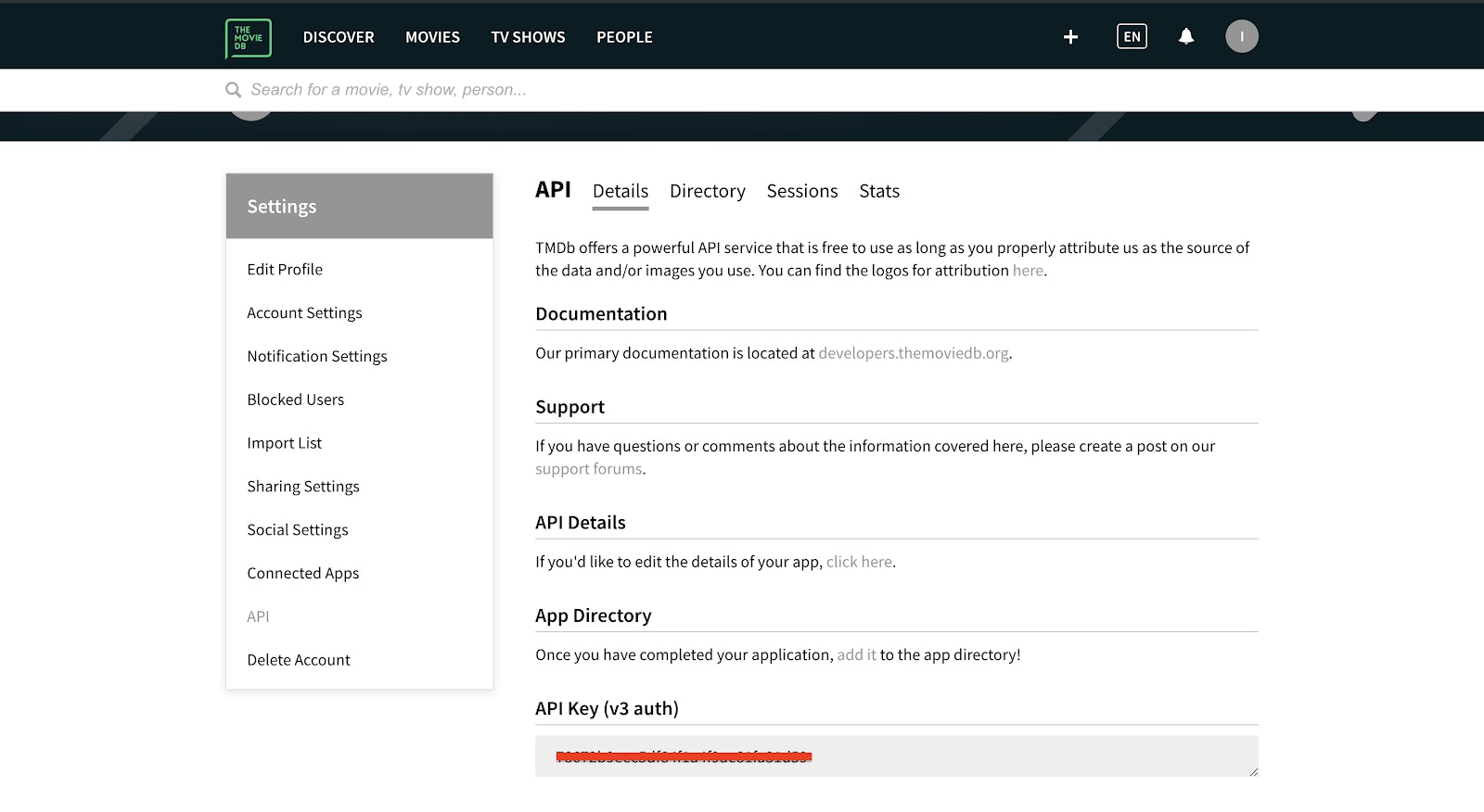Click the API key text box resize handle
Viewport: 1484px width, 812px height.
(x=1253, y=771)
